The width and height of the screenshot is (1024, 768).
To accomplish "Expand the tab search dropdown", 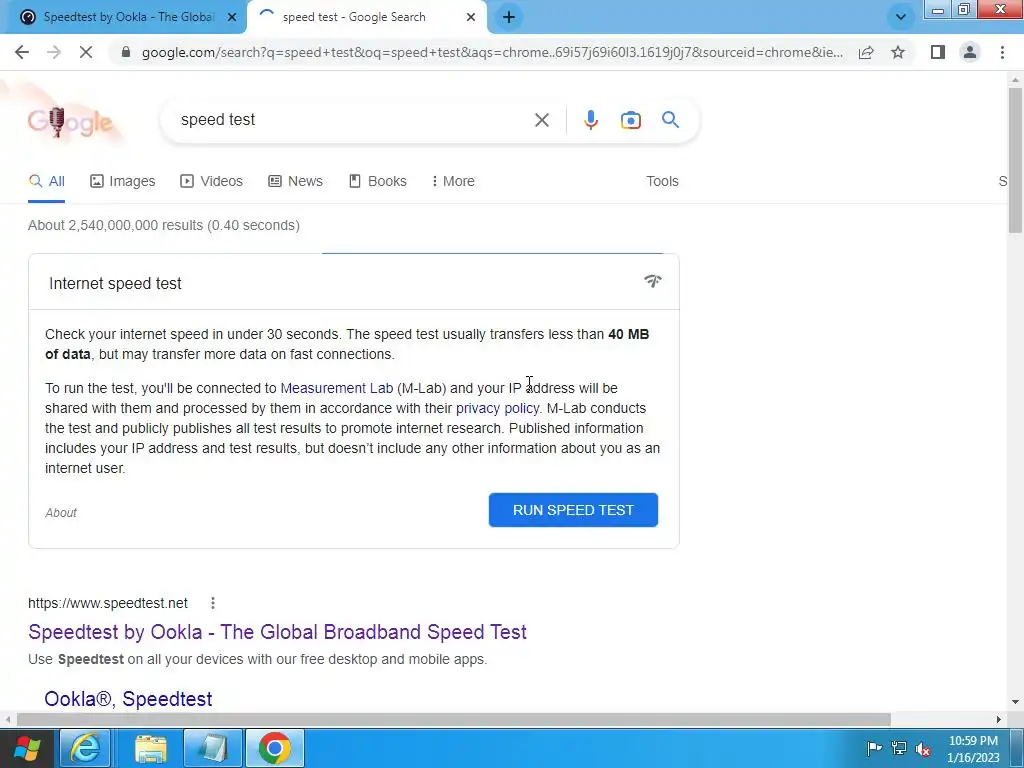I will [901, 17].
